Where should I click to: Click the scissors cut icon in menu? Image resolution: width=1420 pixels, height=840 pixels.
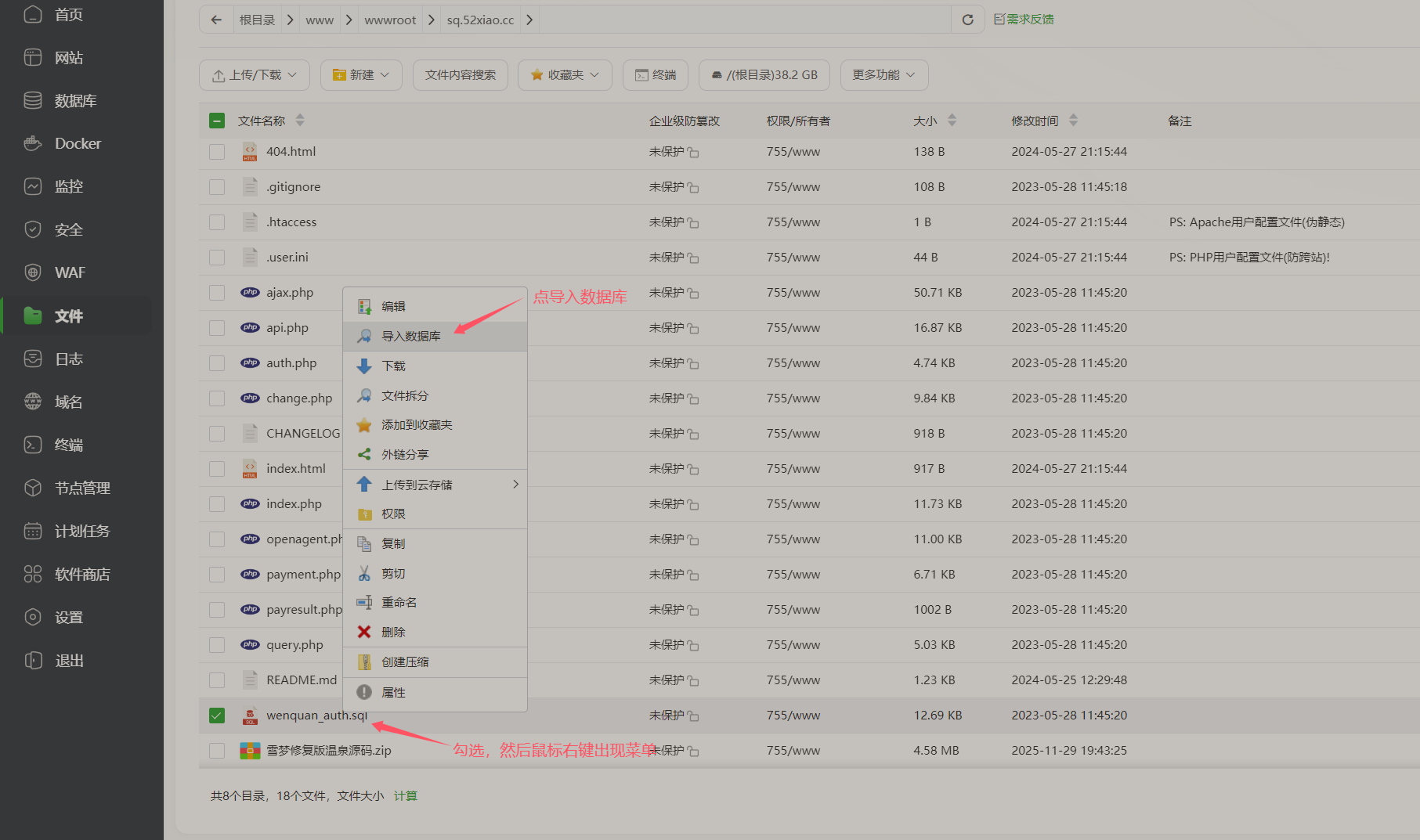tap(364, 573)
